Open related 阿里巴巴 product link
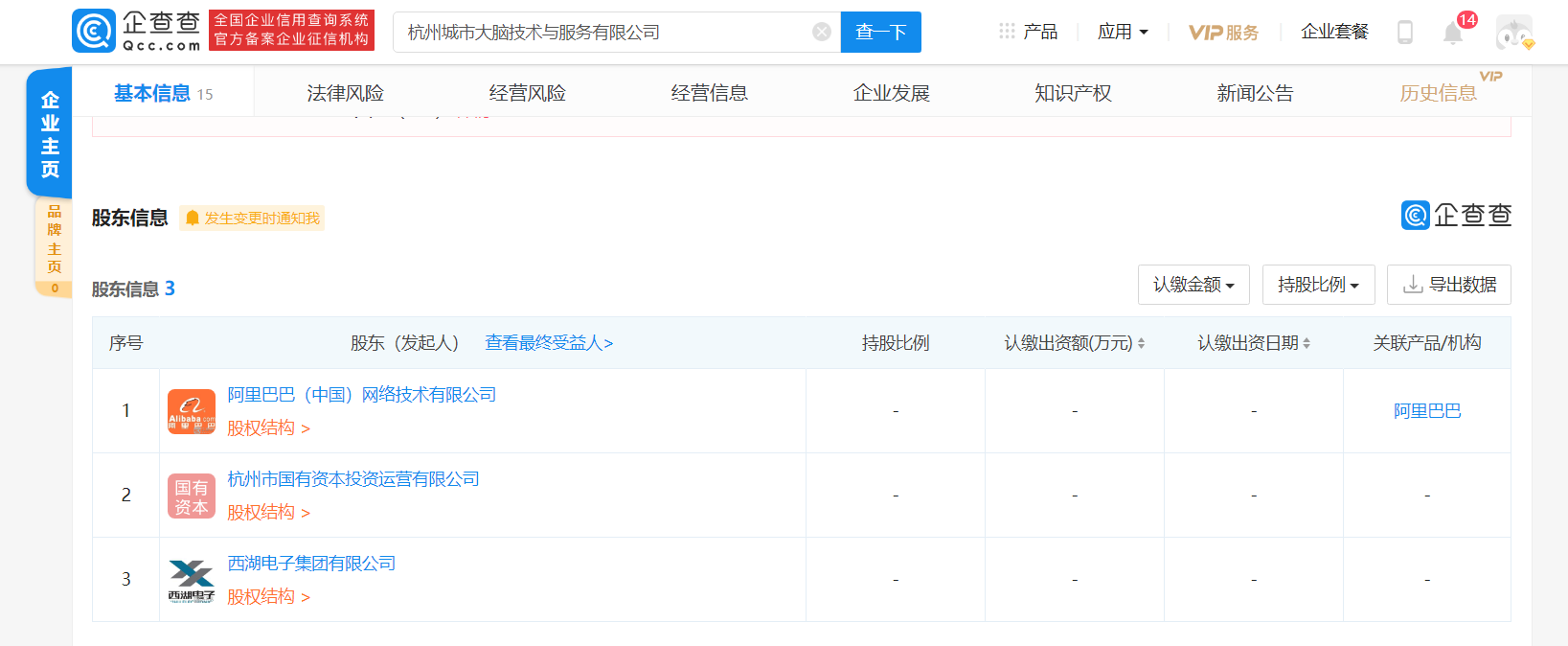 pyautogui.click(x=1427, y=411)
